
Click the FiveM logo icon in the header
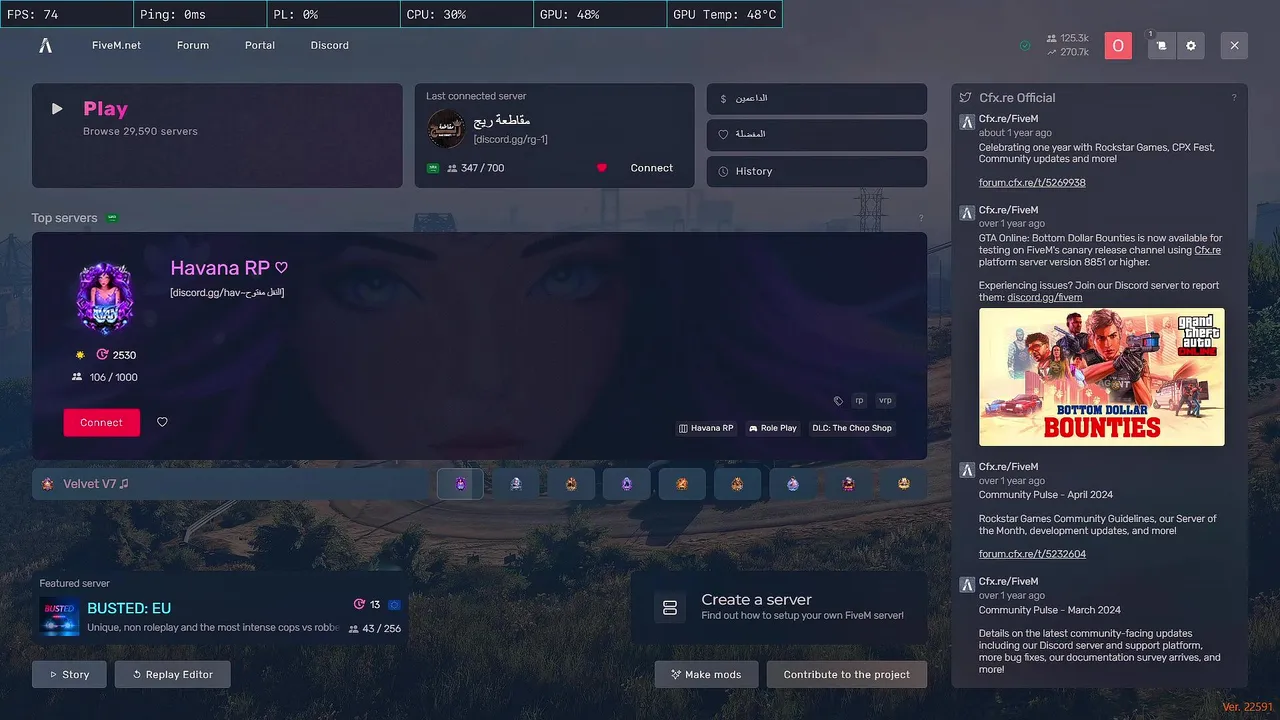(45, 45)
